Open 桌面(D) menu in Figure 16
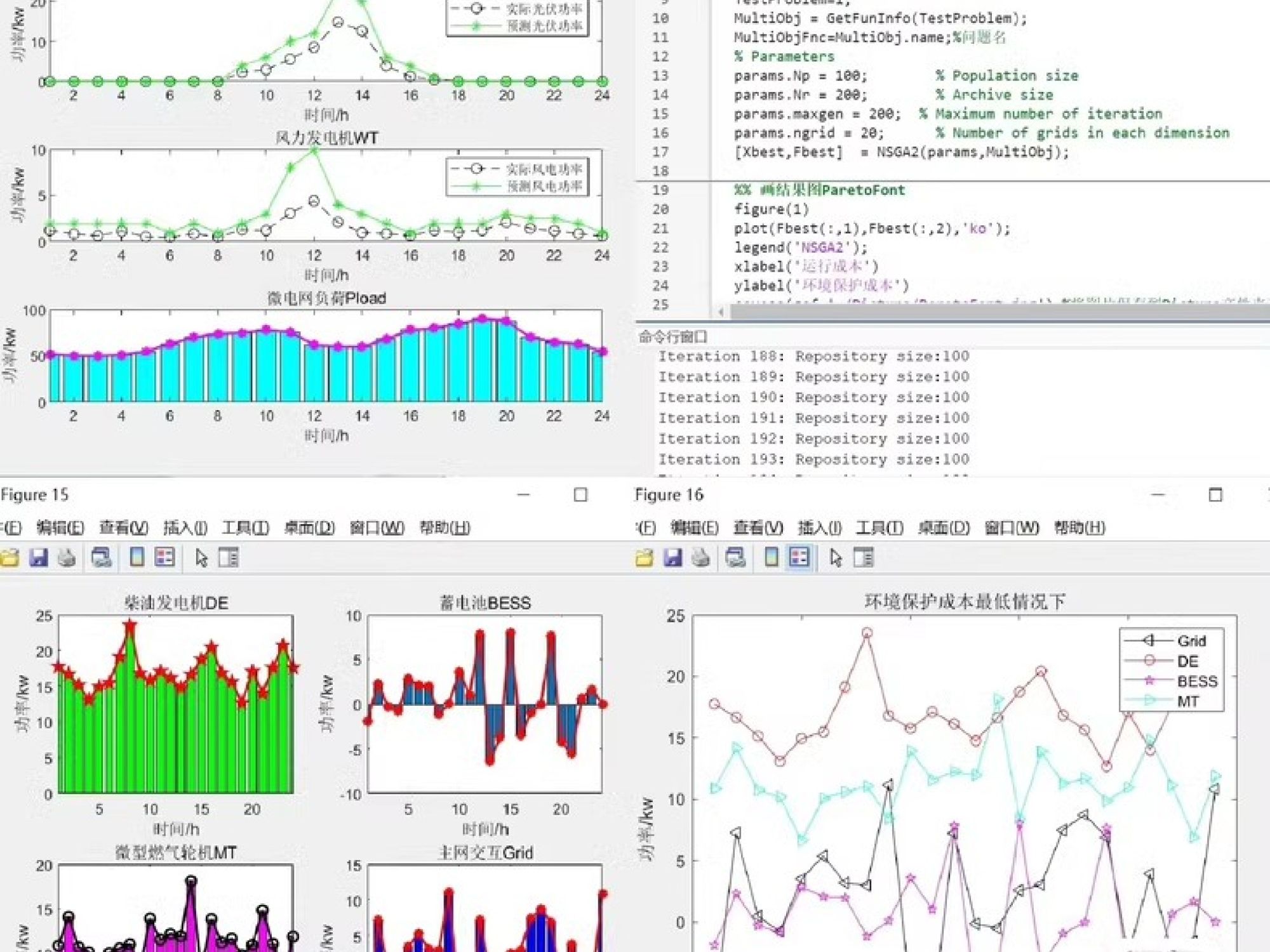This screenshot has width=1270, height=952. [x=944, y=527]
